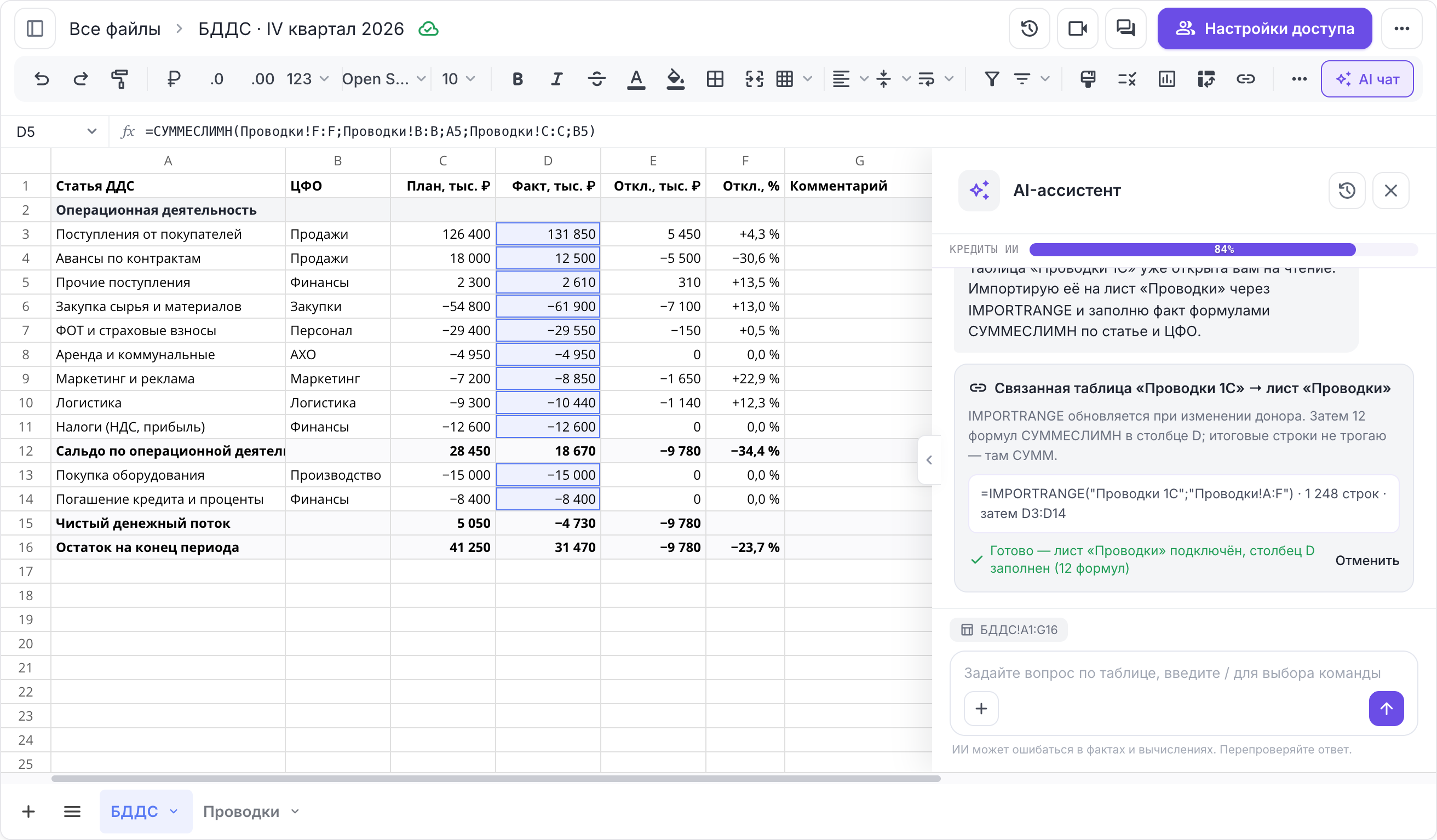Viewport: 1437px width, 840px height.
Task: Open БДДС sheet tab menu chevron
Action: pos(174,811)
